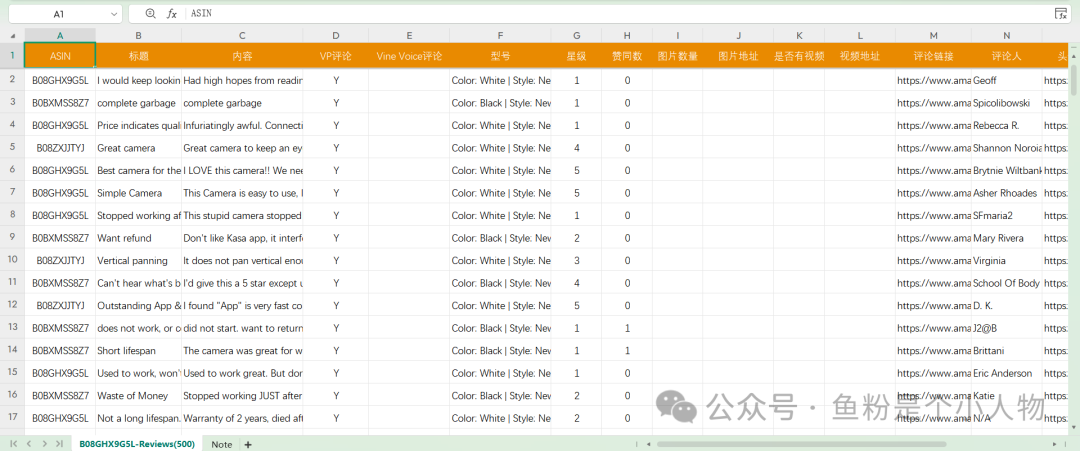Click the 图片地址 header cell
The image size is (1080, 451).
pyautogui.click(x=738, y=56)
